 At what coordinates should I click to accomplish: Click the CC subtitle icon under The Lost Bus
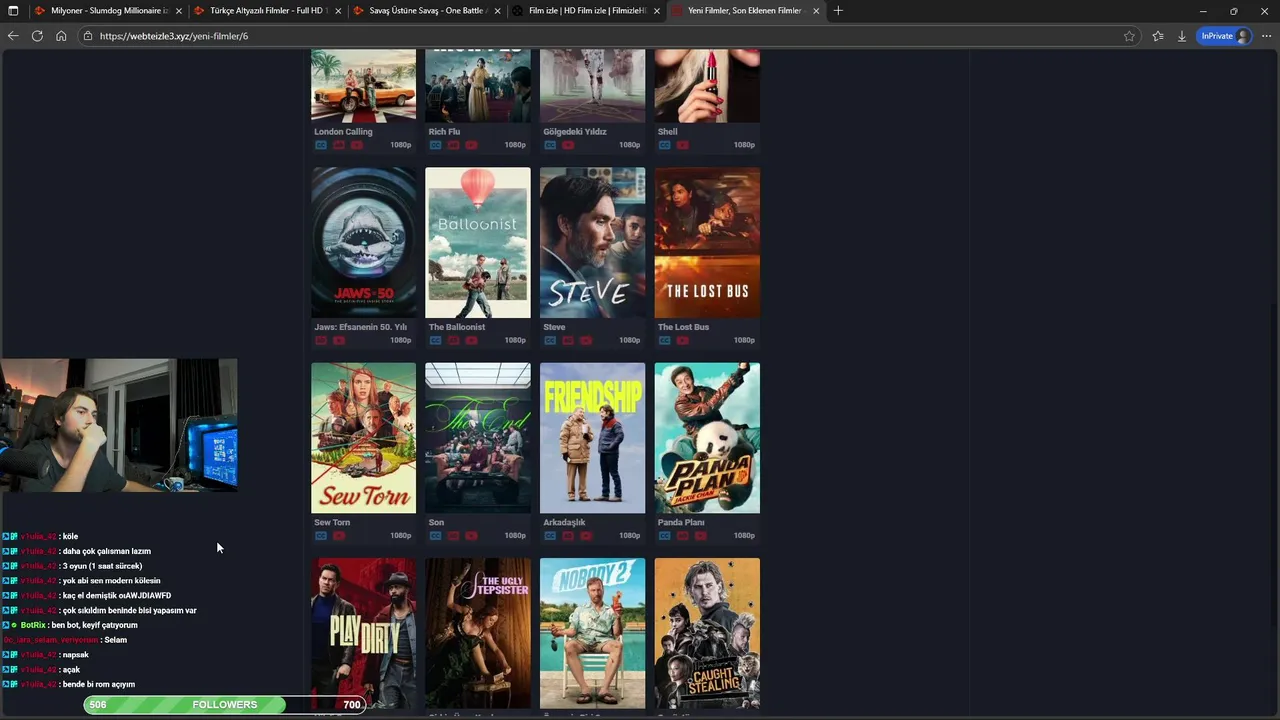[664, 340]
